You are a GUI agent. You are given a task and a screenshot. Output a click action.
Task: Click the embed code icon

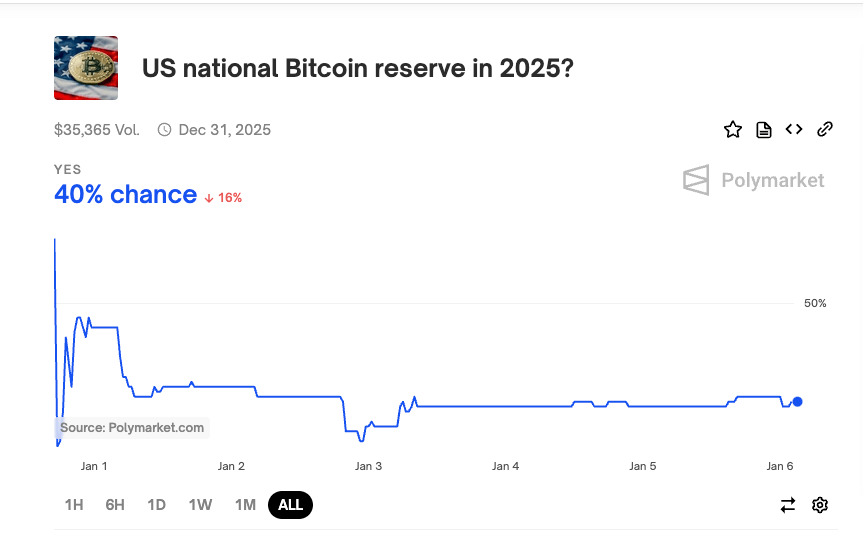(794, 129)
